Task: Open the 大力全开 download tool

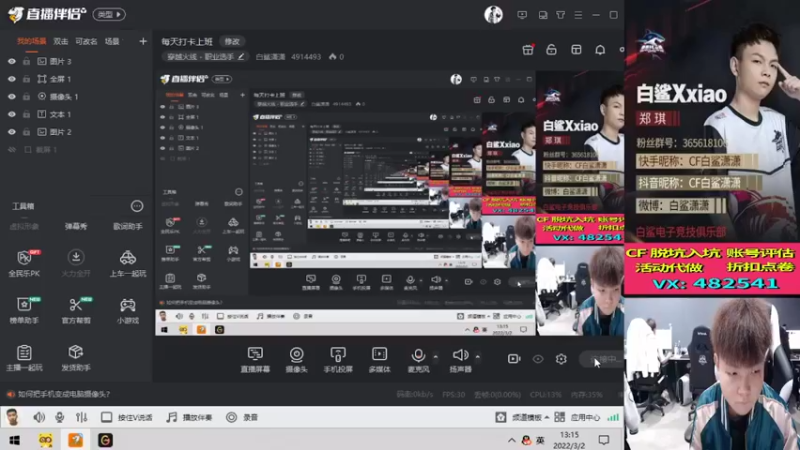Action: point(76,263)
